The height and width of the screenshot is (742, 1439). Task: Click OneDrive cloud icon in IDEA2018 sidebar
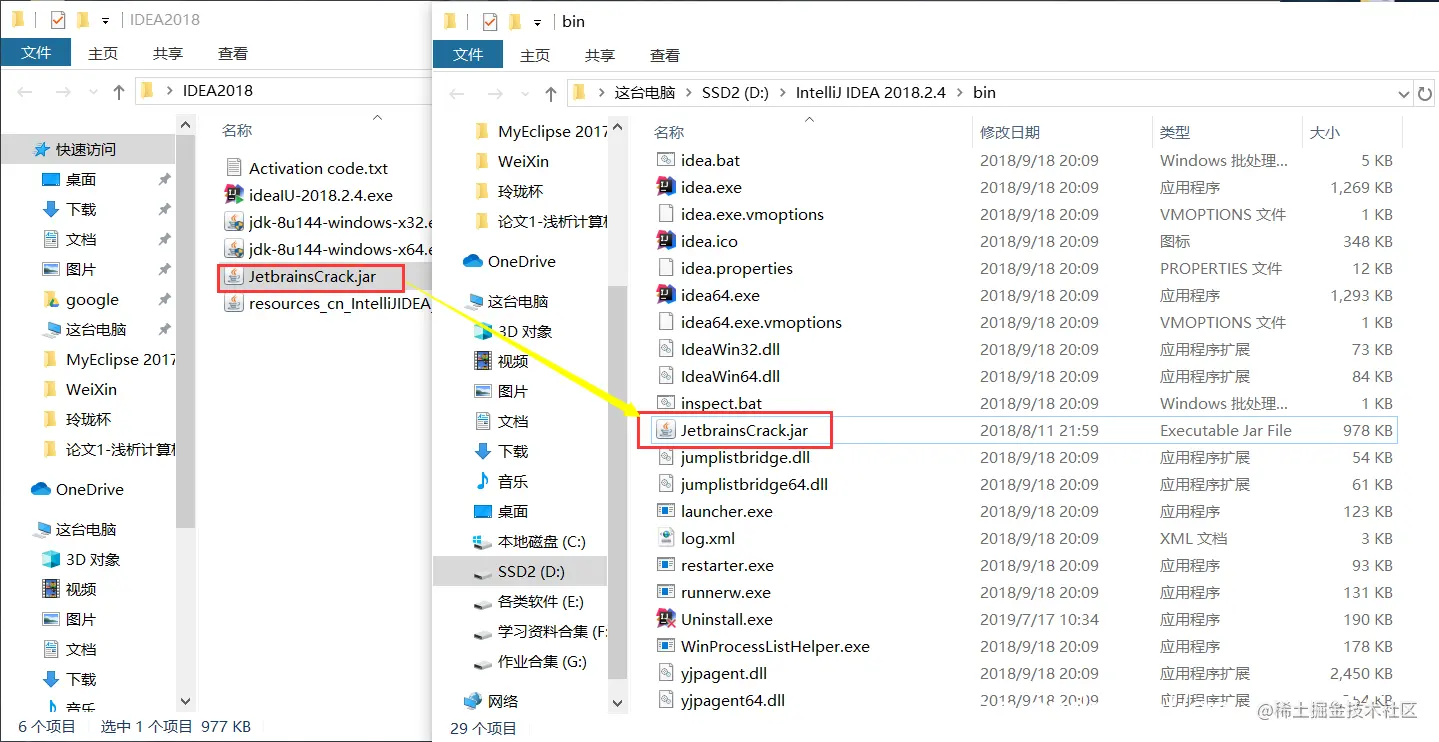pos(41,489)
